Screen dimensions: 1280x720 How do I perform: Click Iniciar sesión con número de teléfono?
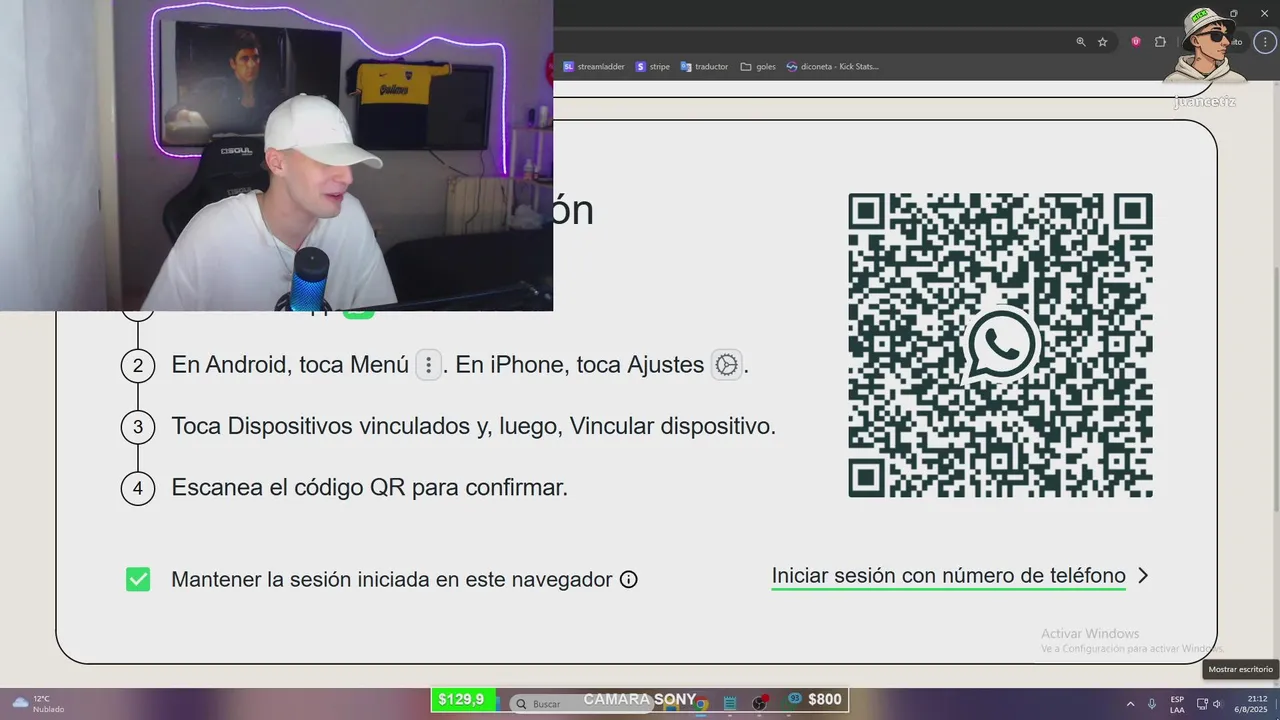(948, 576)
